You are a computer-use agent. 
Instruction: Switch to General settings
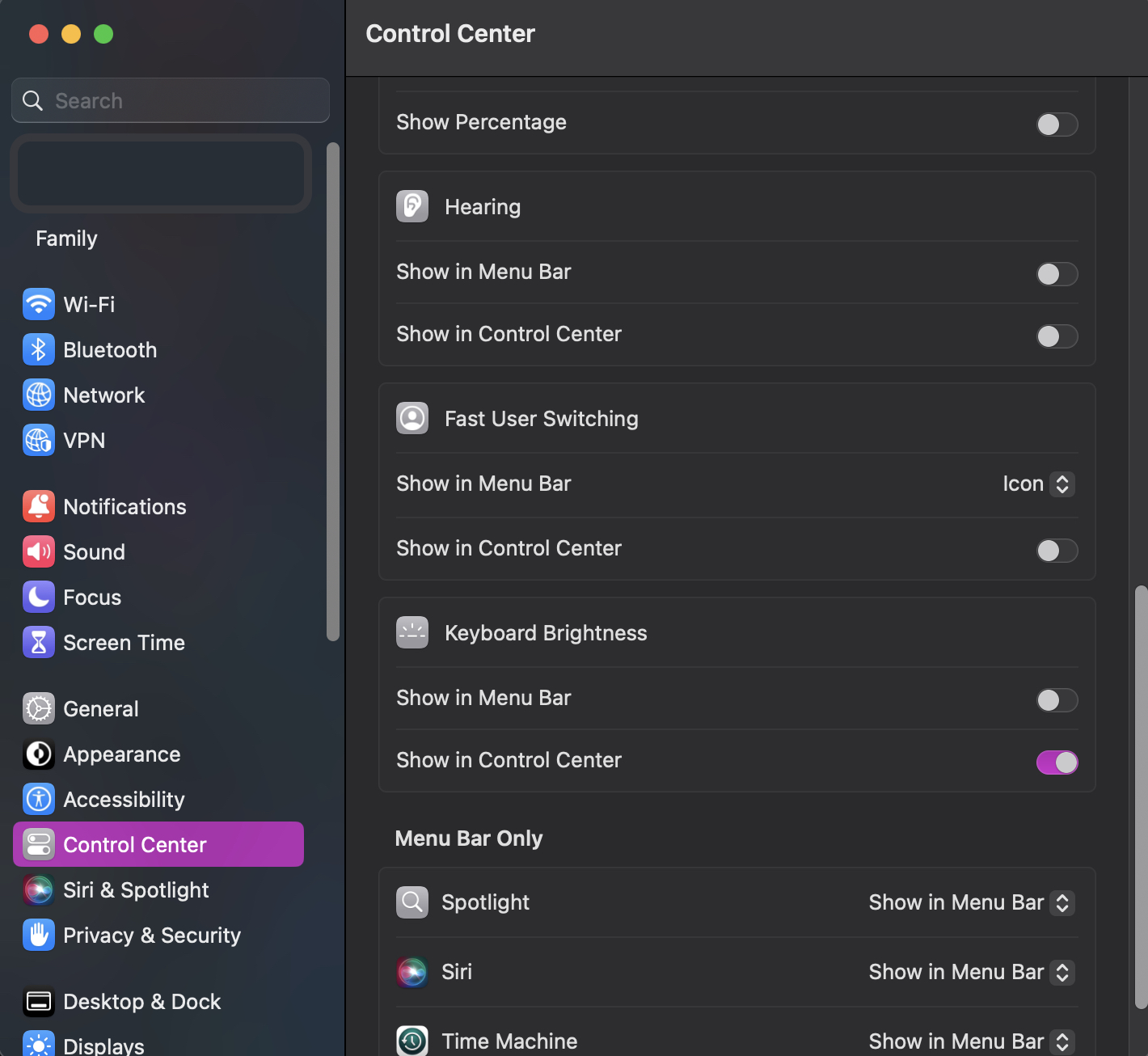pos(158,709)
